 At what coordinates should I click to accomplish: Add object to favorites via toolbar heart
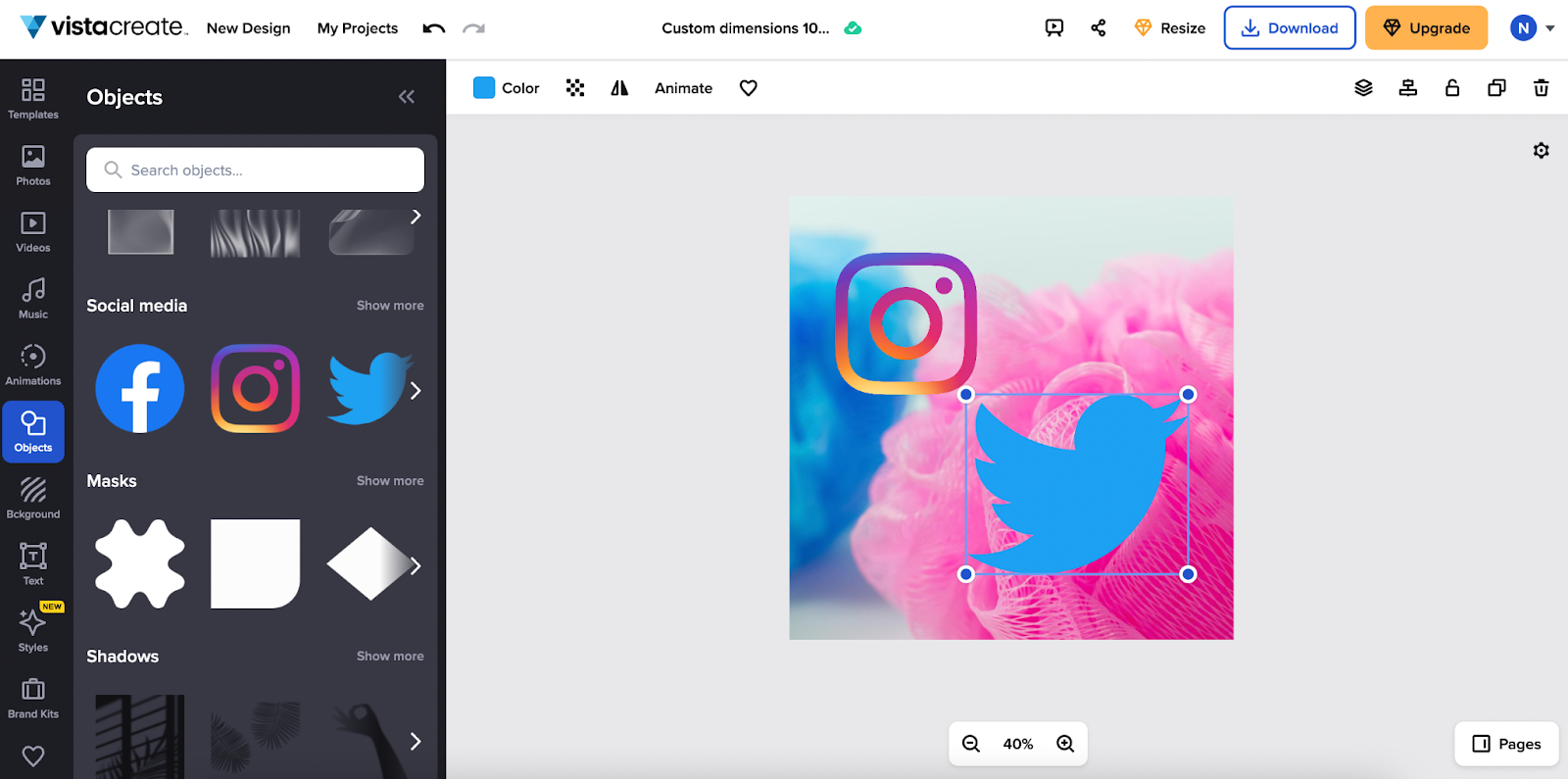pyautogui.click(x=749, y=88)
